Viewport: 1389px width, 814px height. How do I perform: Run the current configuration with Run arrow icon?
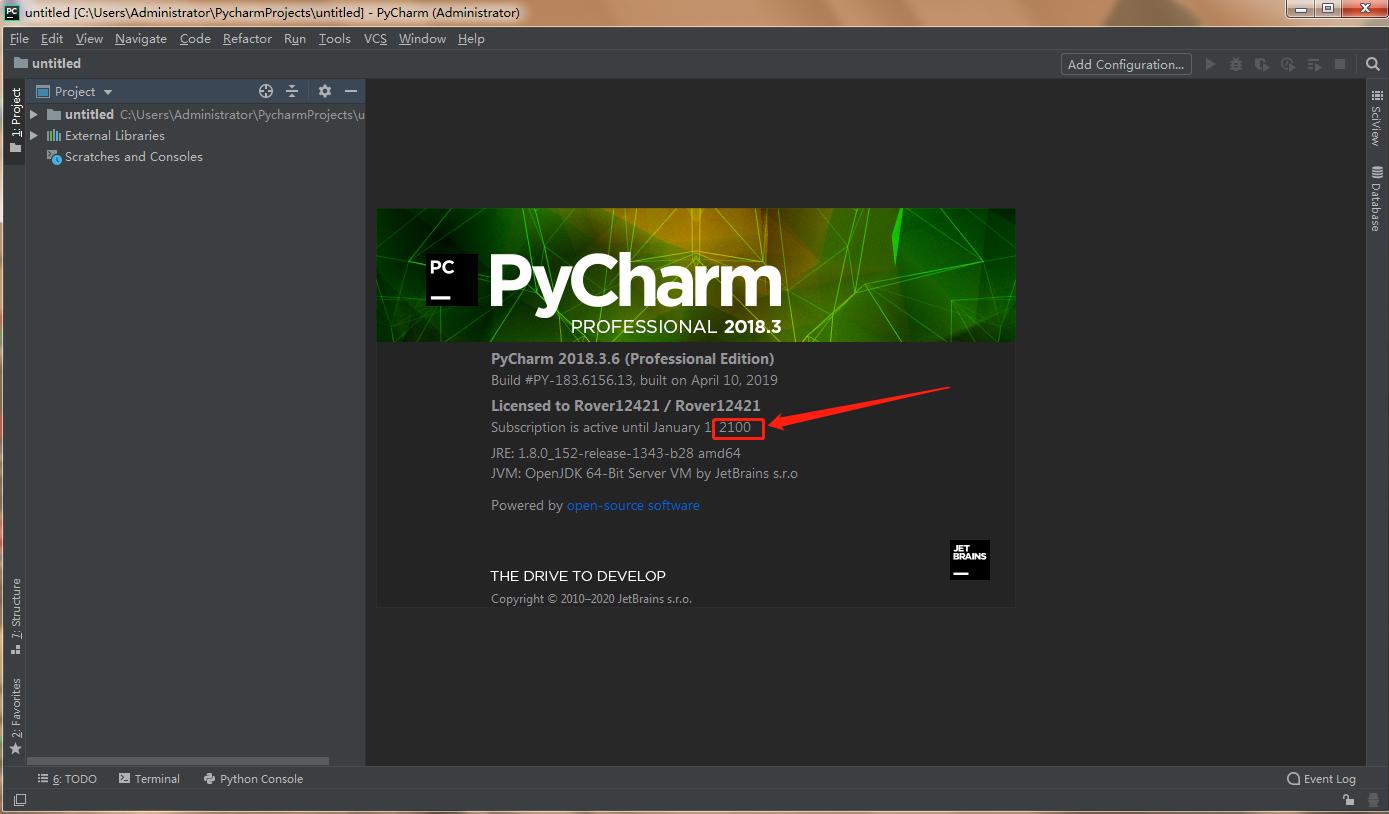pos(1210,63)
